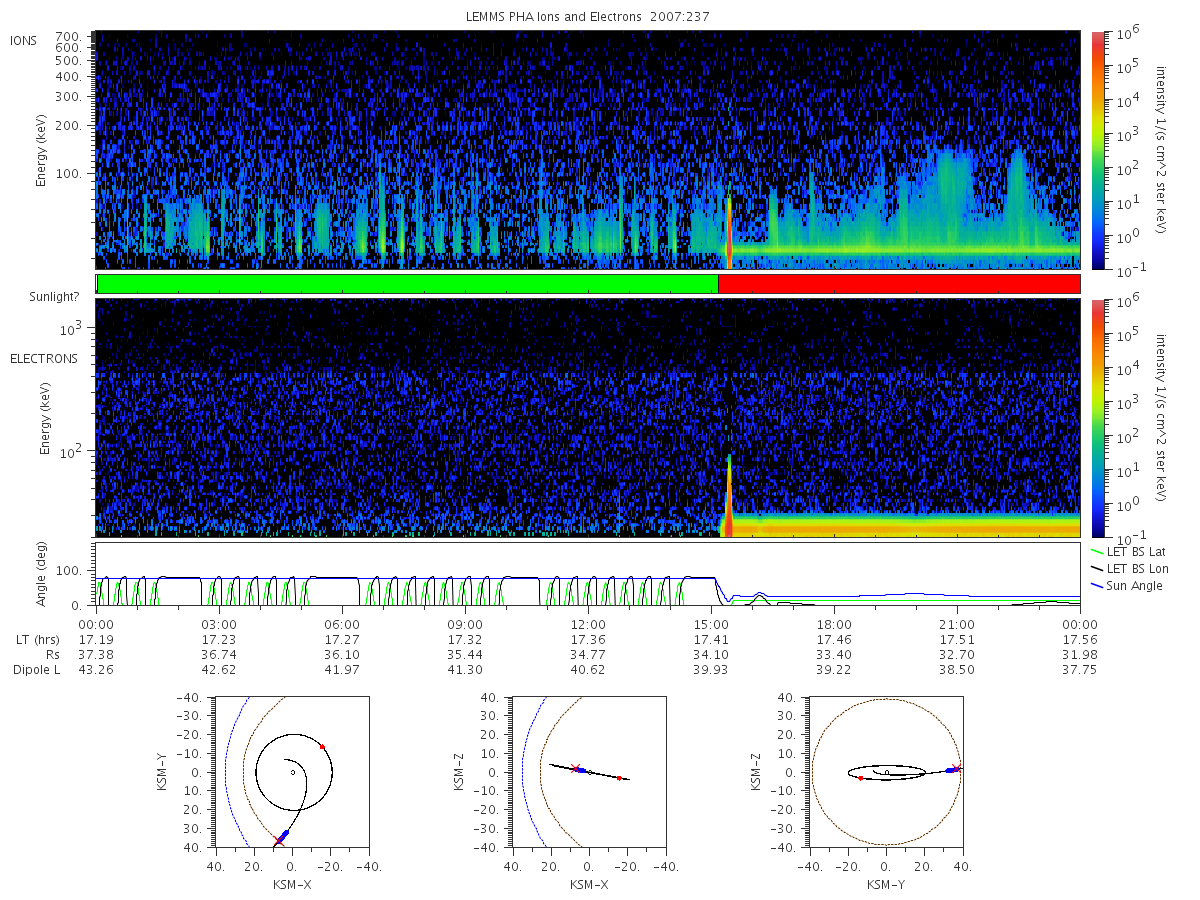This screenshot has height=900, width=1200.
Task: Click the red dot in KSM-Y/KSM-Z orbit plot
Action: 860,777
